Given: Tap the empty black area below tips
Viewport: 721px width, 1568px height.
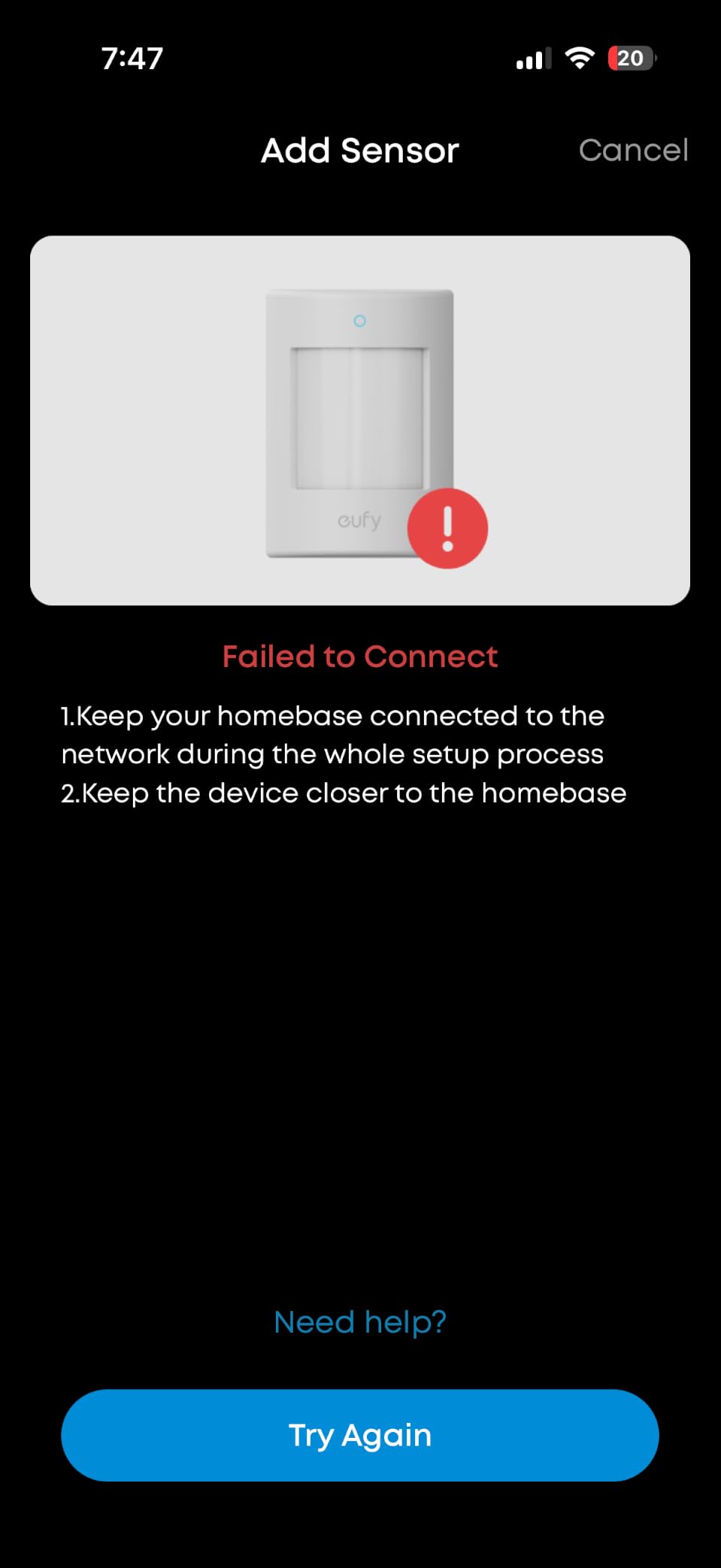Looking at the screenshot, I should click(360, 1053).
